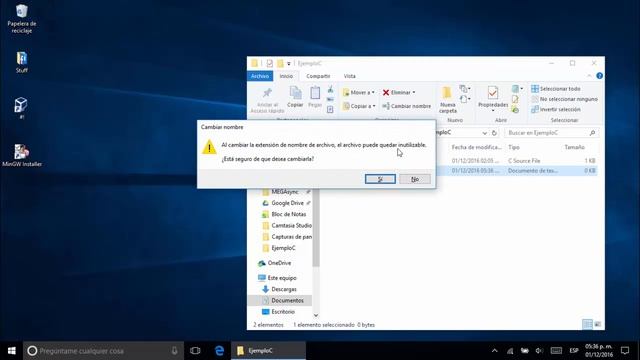Open the Windows Start menu

(x=11, y=351)
